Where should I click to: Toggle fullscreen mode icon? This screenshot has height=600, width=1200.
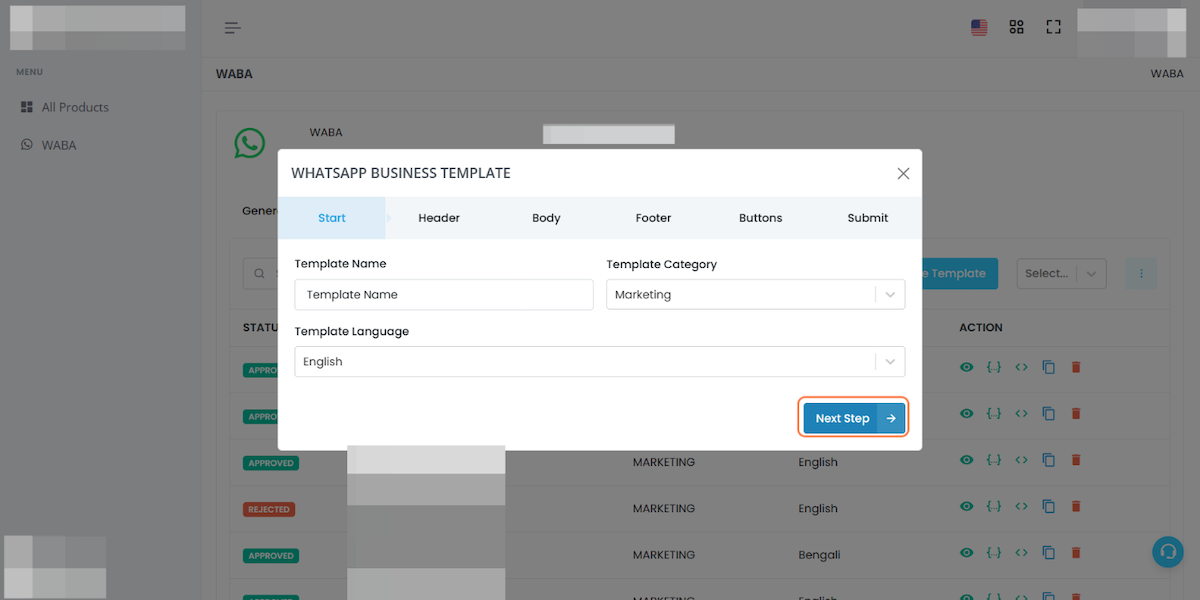coord(1053,28)
